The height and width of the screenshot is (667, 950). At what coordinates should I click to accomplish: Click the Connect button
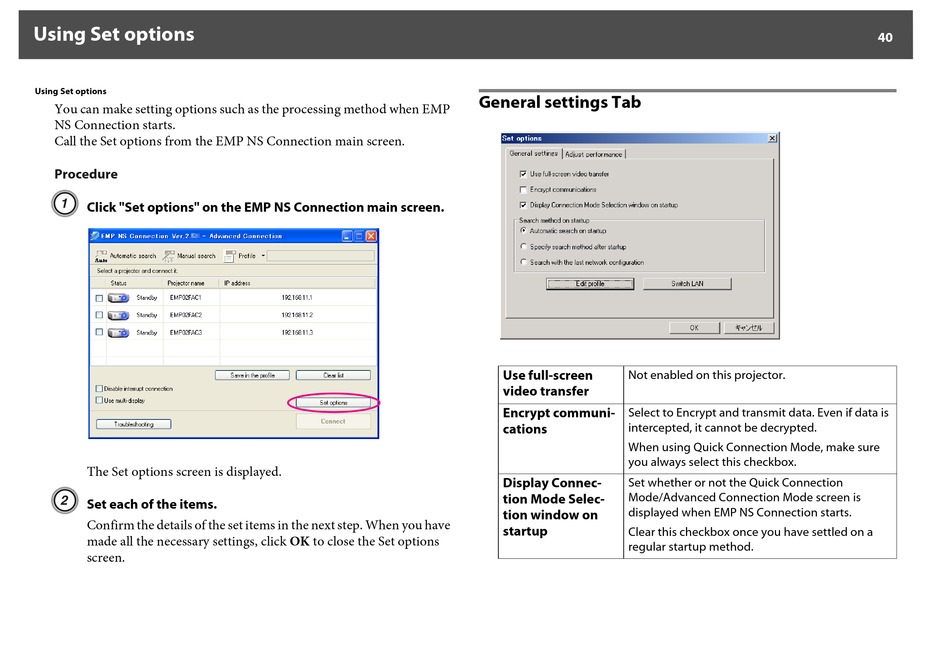[333, 422]
